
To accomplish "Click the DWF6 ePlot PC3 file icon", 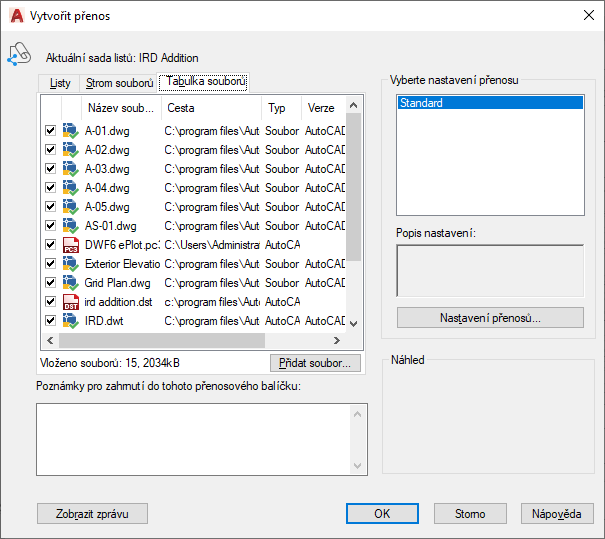I will point(70,245).
